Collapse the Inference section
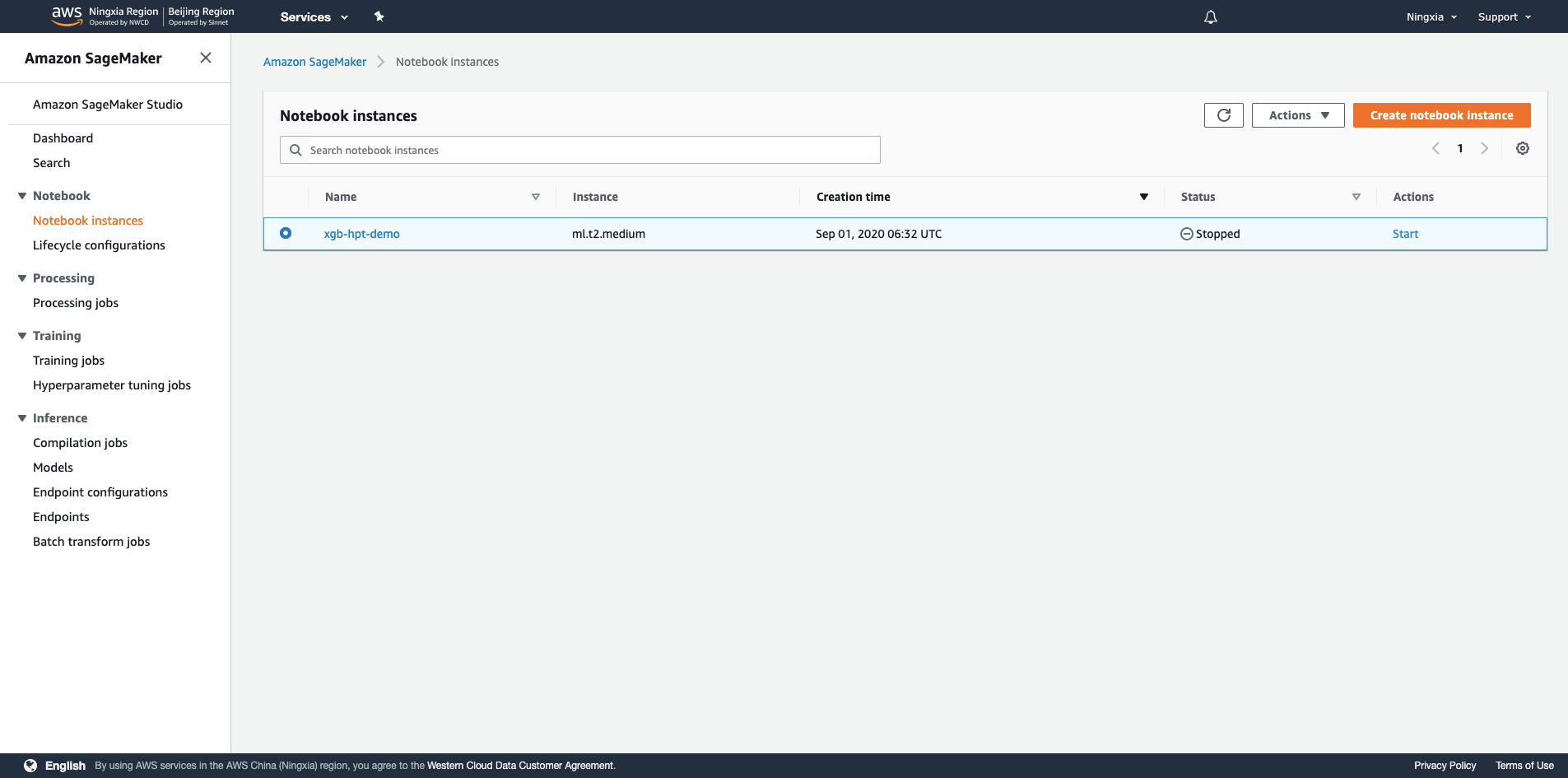The height and width of the screenshot is (778, 1568). coord(22,418)
